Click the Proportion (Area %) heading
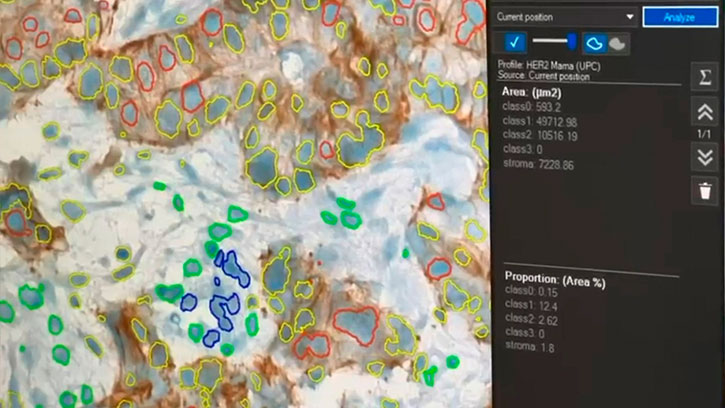The width and height of the screenshot is (725, 408). click(x=554, y=283)
